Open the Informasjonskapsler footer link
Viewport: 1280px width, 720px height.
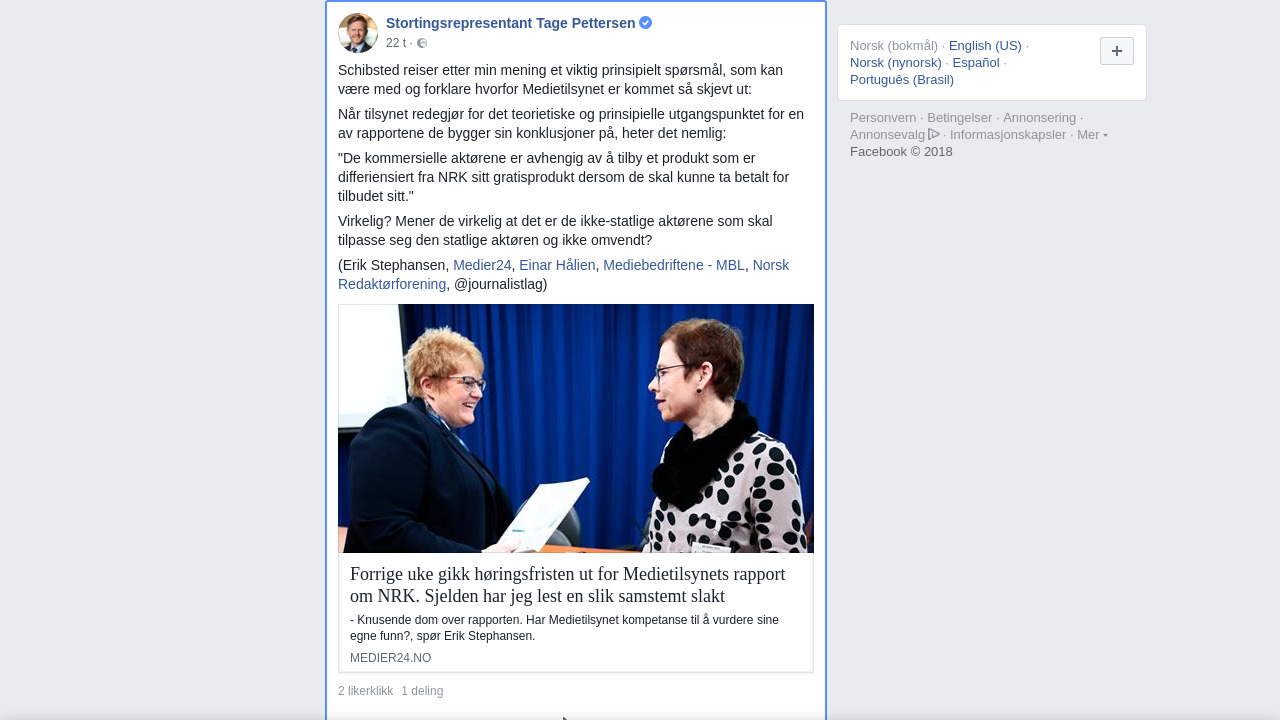(x=1008, y=135)
